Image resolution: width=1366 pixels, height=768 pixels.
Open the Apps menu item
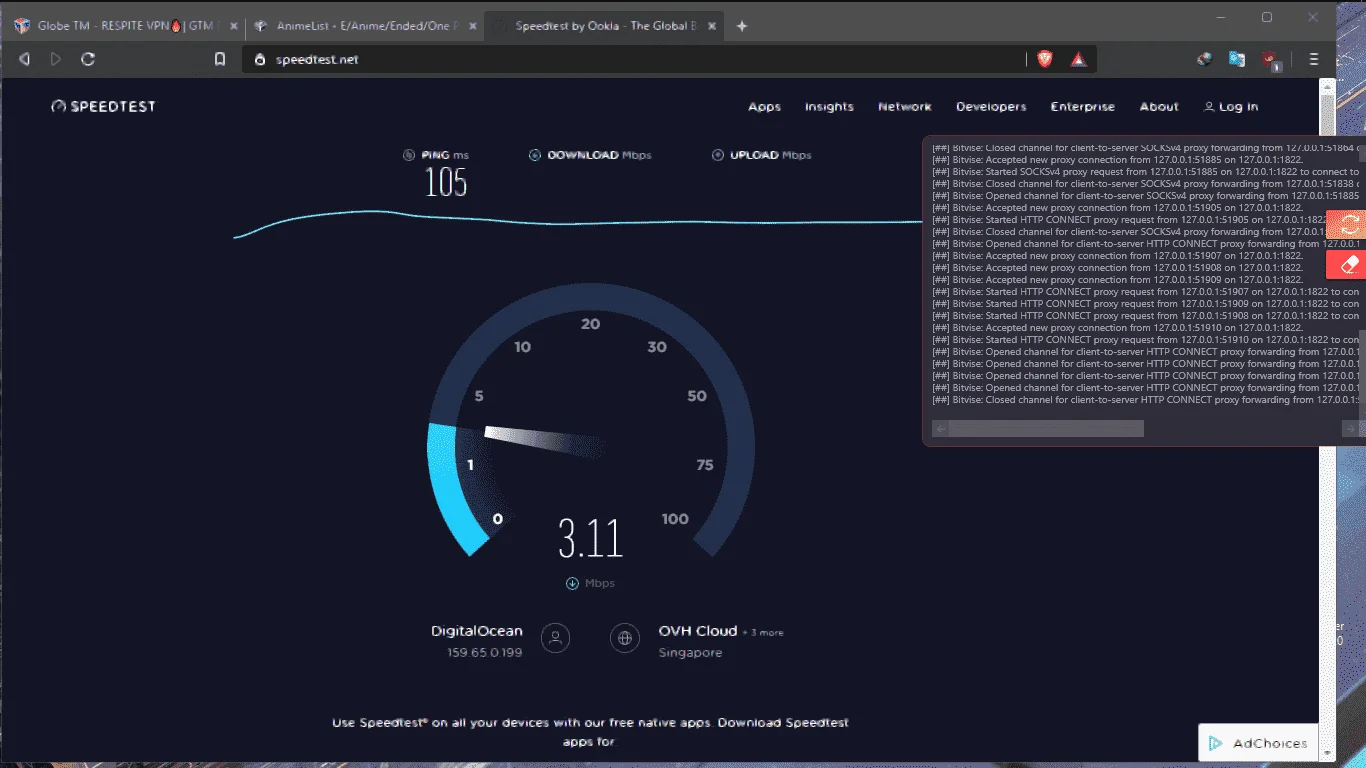tap(764, 107)
